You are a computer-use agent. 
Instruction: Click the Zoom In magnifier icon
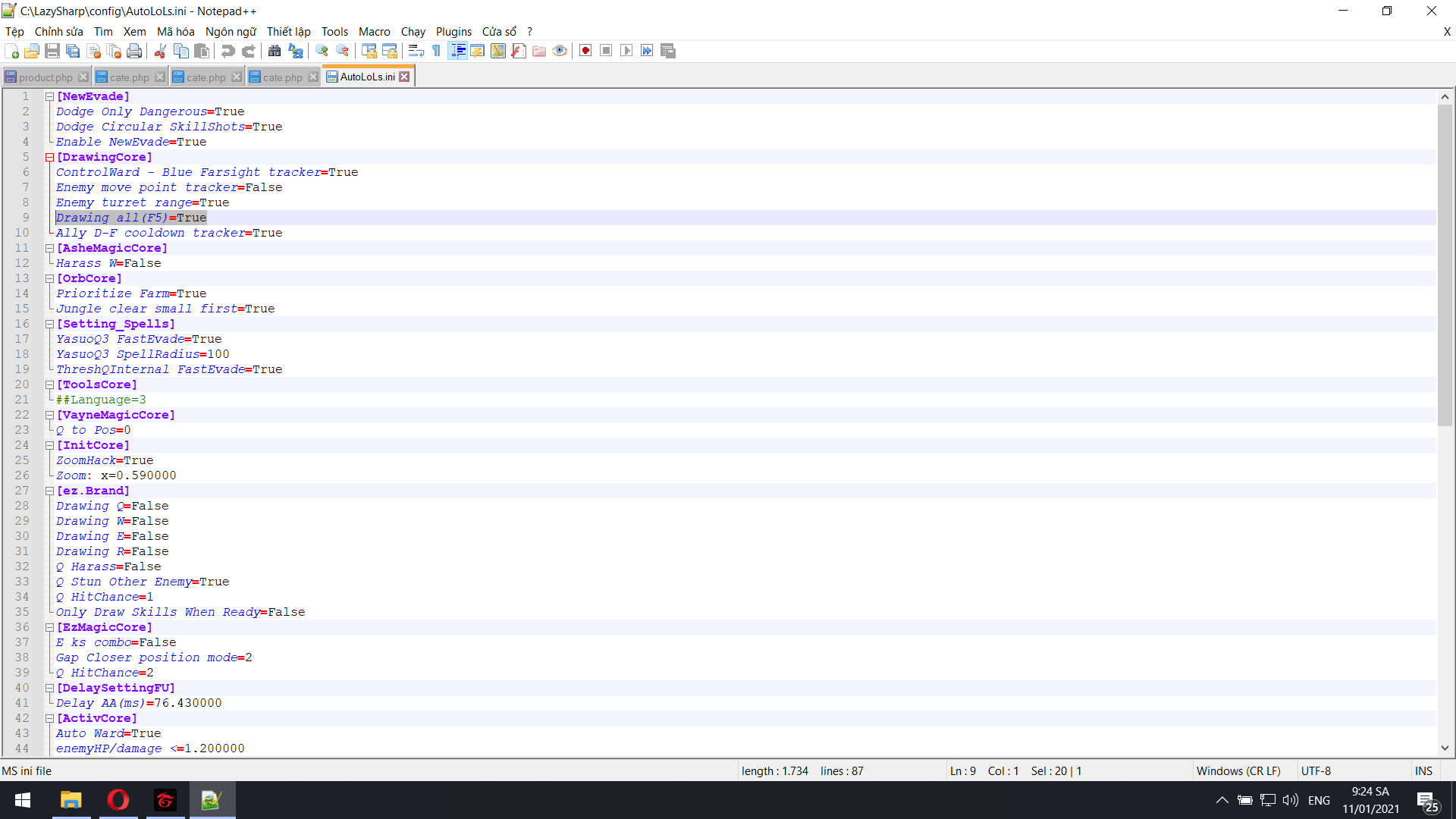322,51
